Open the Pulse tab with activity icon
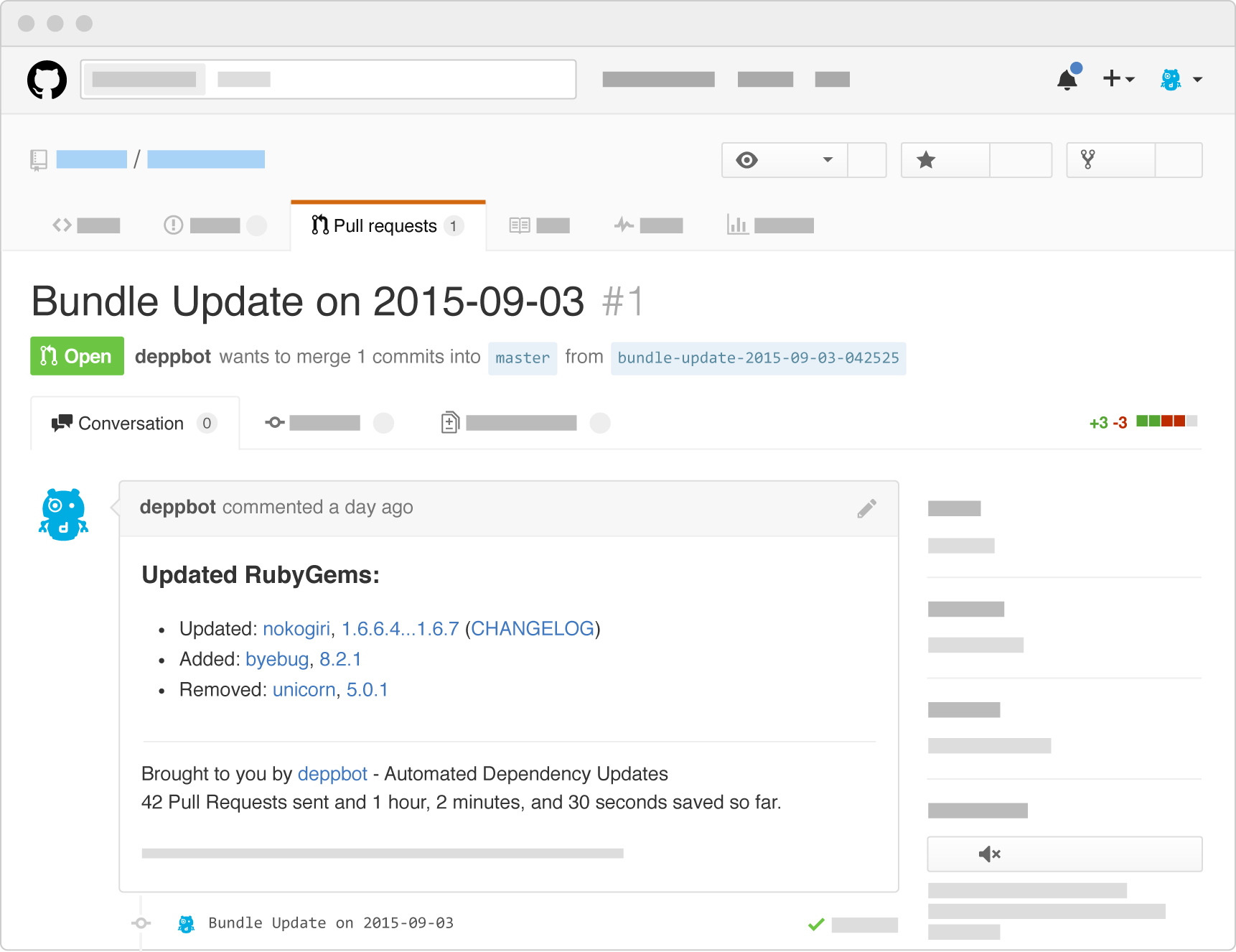This screenshot has height=952, width=1236. (x=648, y=225)
